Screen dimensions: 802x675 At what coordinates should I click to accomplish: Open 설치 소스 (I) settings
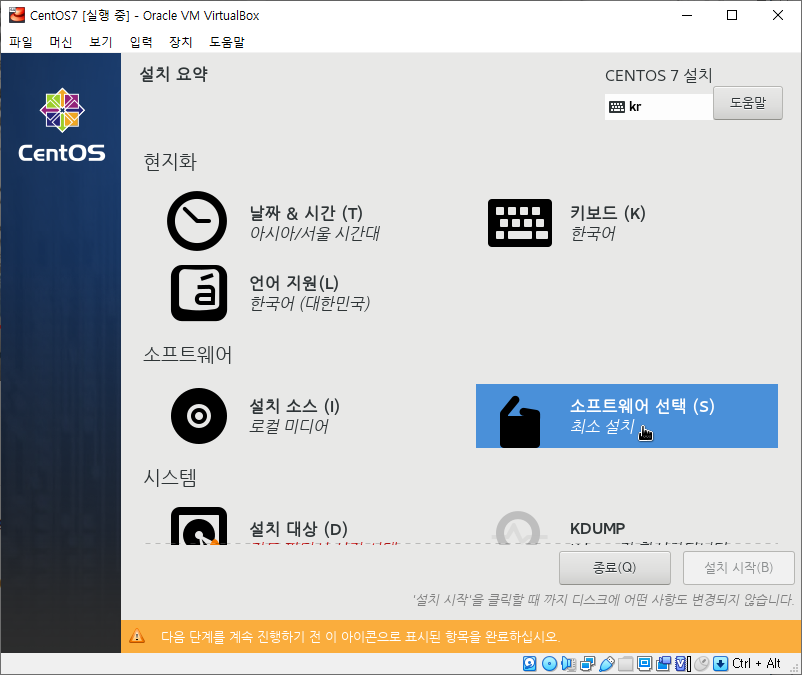pyautogui.click(x=294, y=406)
